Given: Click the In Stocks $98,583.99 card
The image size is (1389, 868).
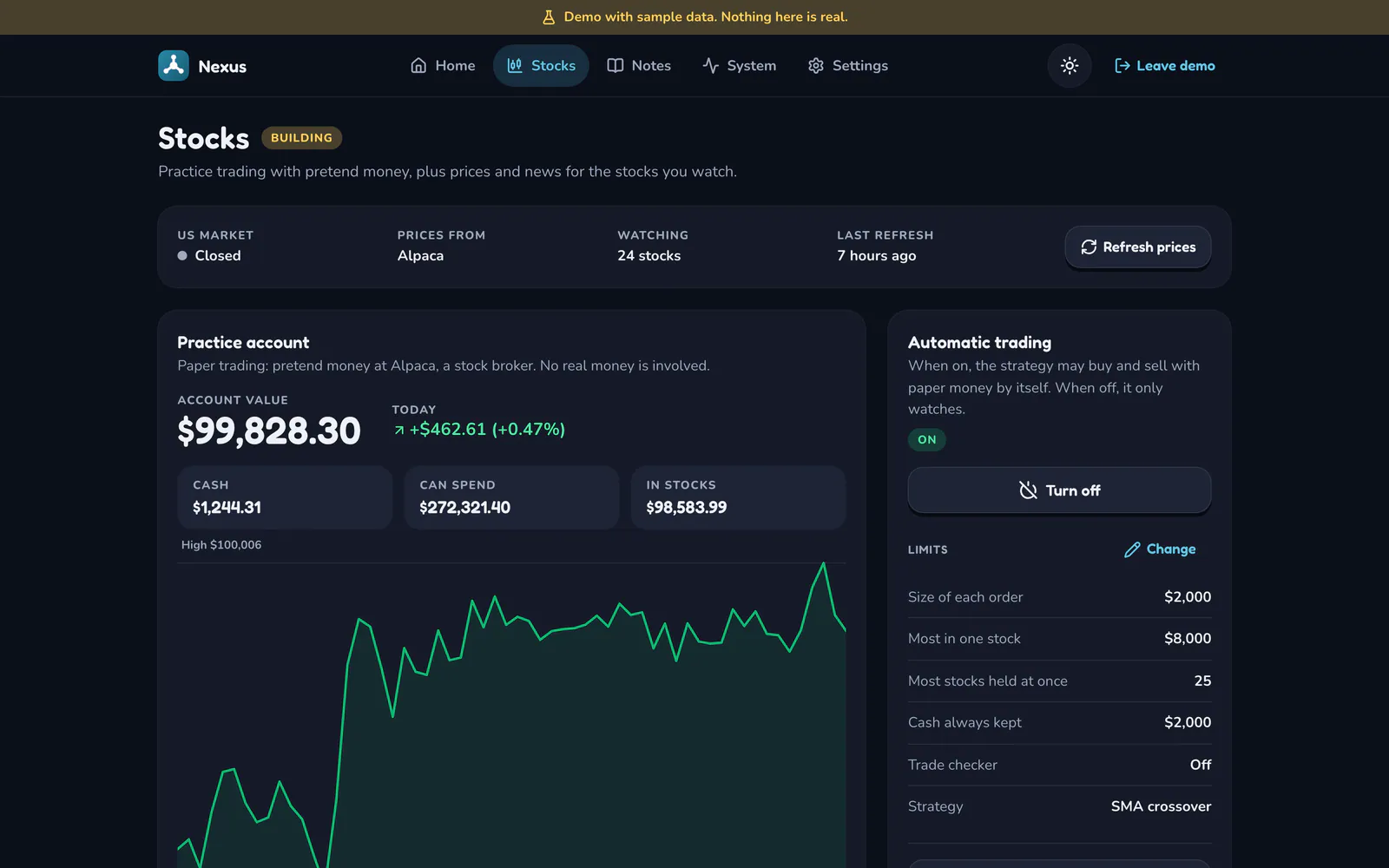Looking at the screenshot, I should click(x=739, y=497).
